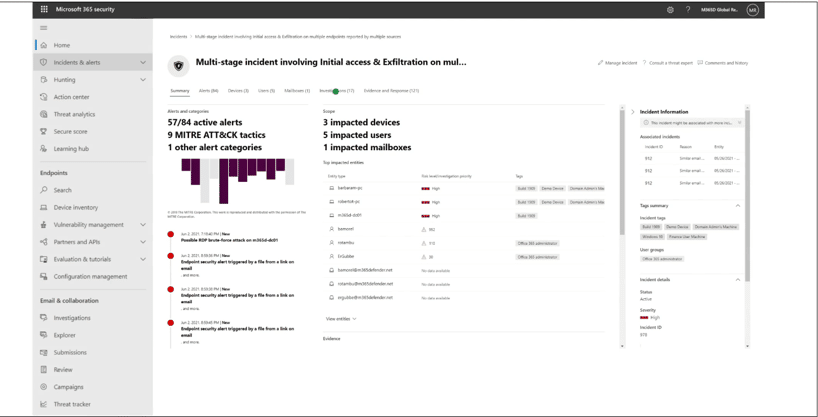Screen dimensions: 818x417
Task: Open the MR account avatar
Action: coord(752,10)
